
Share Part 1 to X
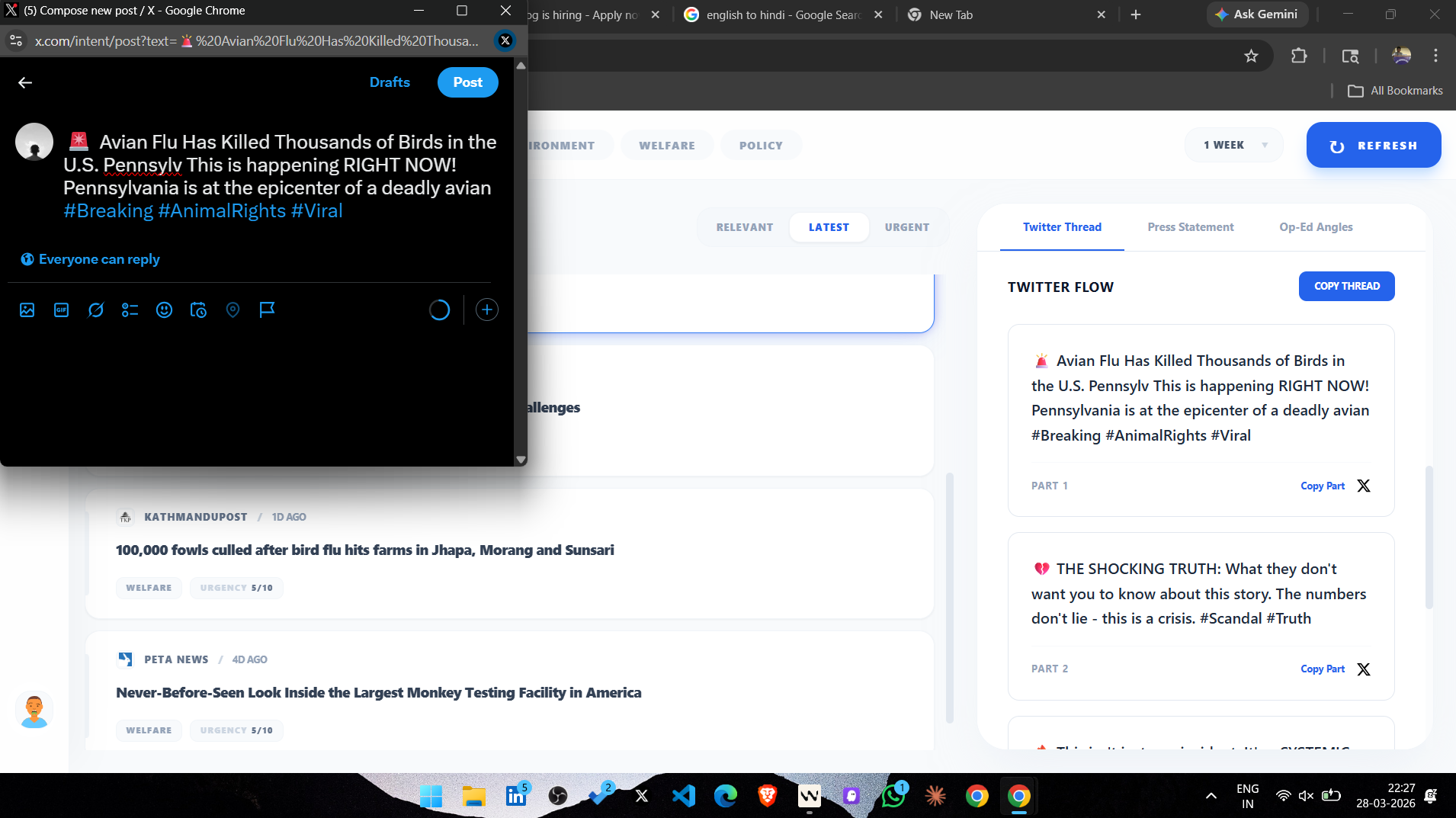tap(1363, 485)
